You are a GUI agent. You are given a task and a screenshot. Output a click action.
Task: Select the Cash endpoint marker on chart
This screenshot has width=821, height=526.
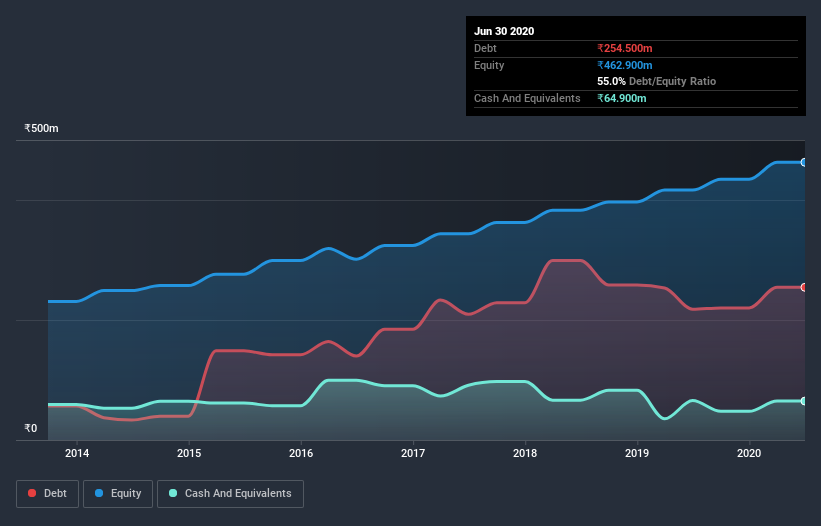[804, 401]
